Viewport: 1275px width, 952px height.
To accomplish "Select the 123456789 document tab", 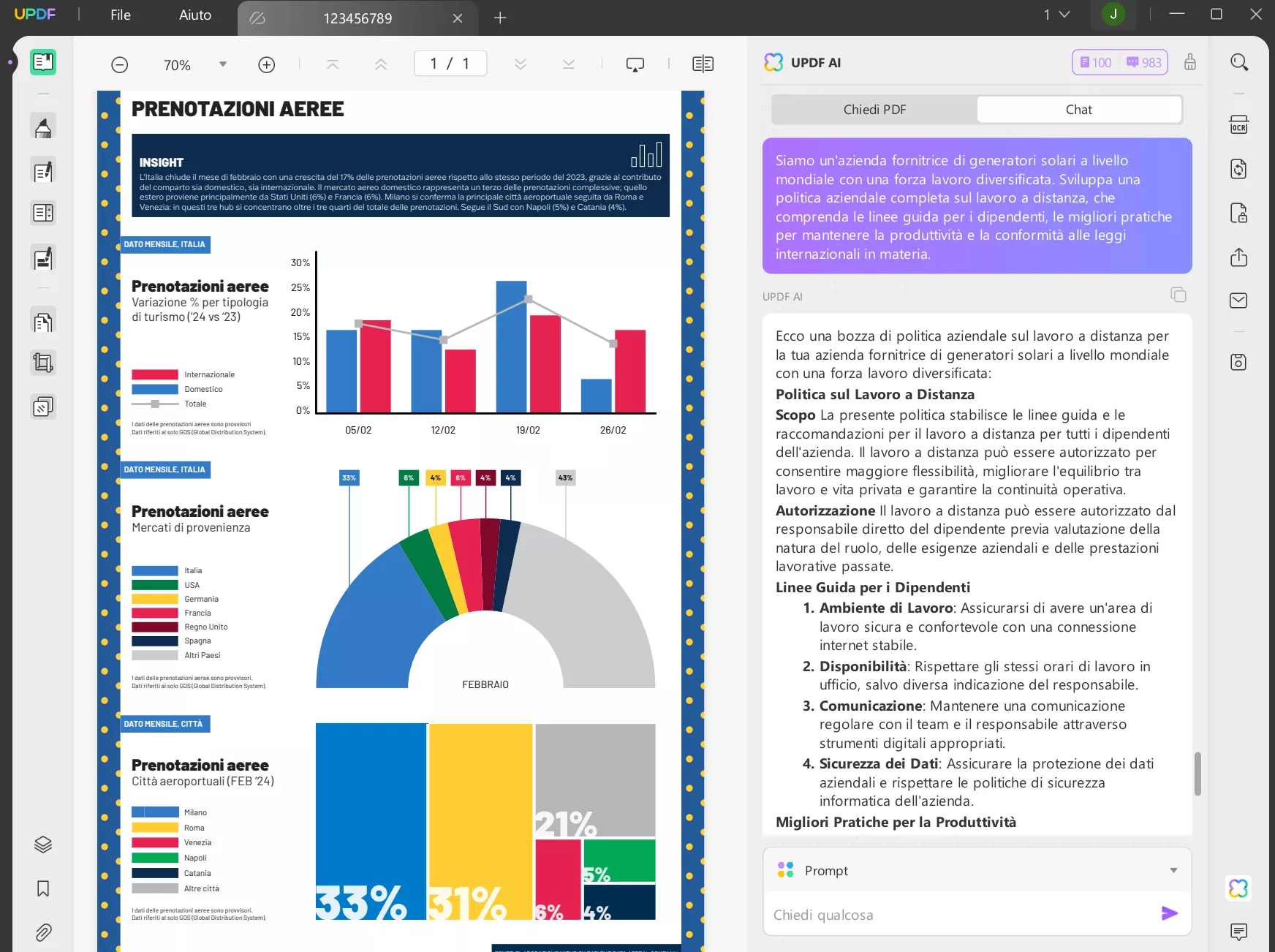I will 357,18.
